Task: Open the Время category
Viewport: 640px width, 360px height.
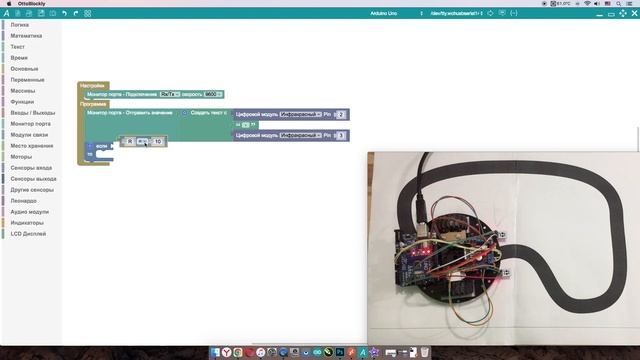Action: pyautogui.click(x=19, y=58)
